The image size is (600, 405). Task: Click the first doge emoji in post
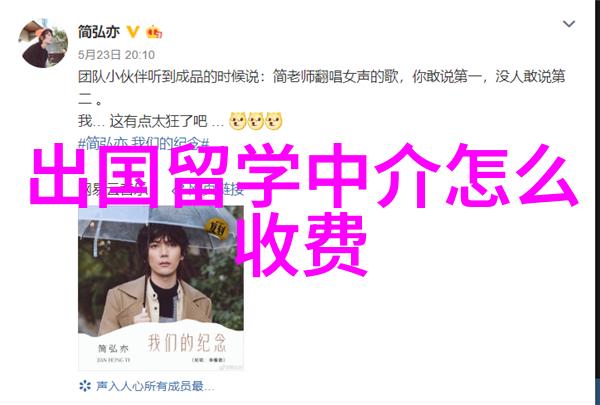point(237,121)
